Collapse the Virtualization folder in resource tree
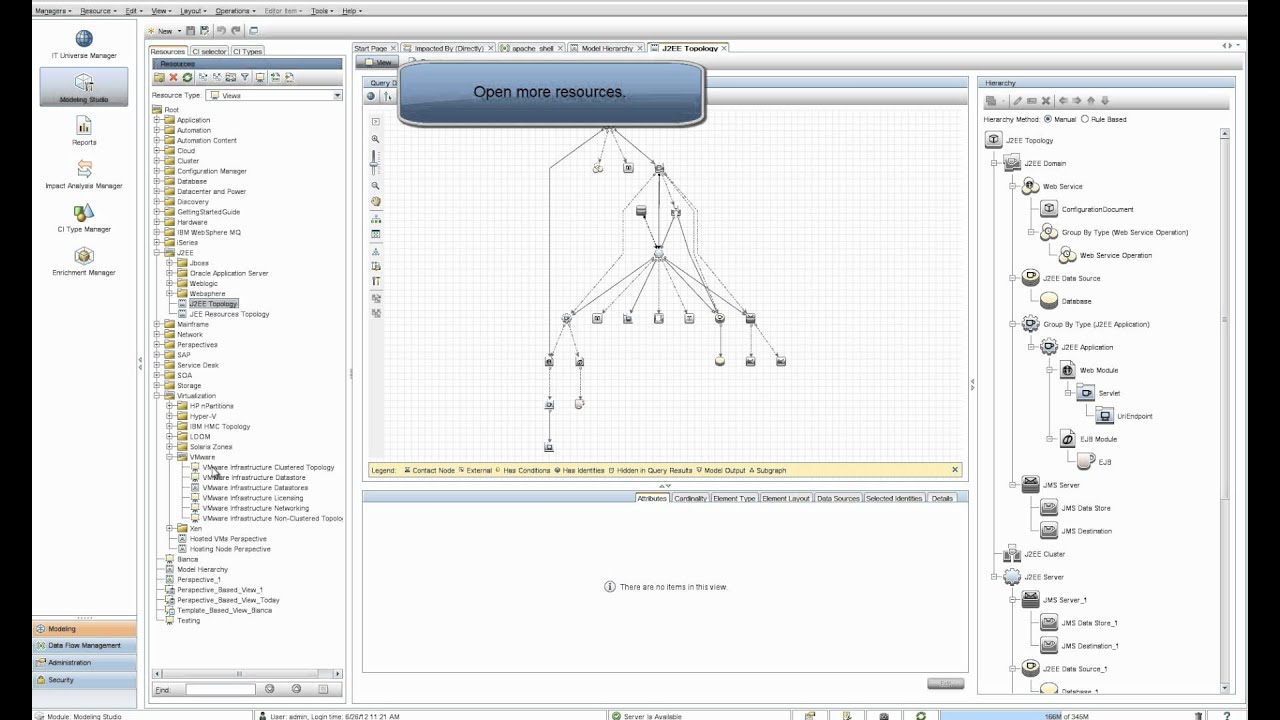Image resolution: width=1280 pixels, height=720 pixels. pyautogui.click(x=157, y=396)
